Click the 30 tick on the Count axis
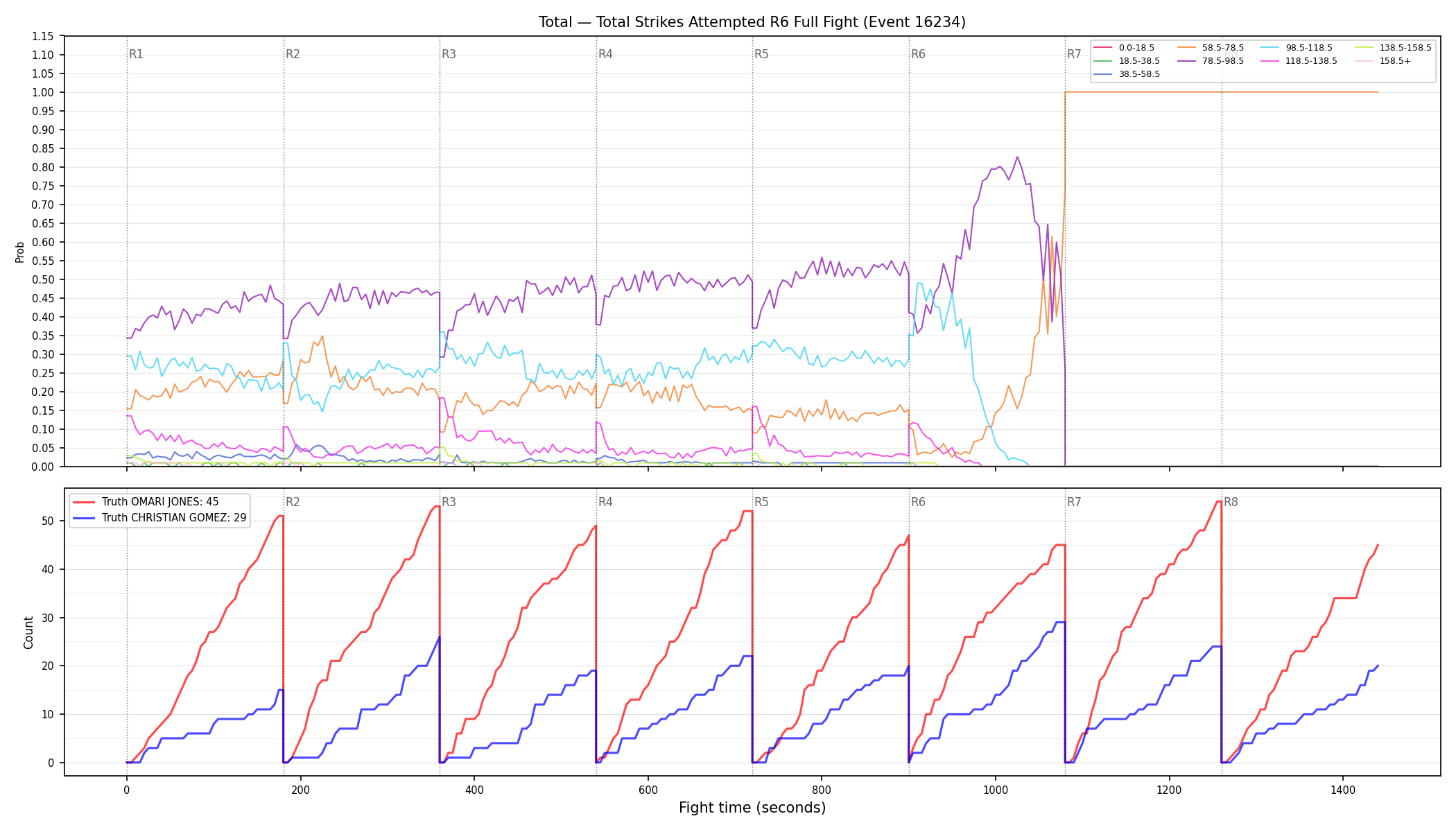Image resolution: width=1456 pixels, height=832 pixels. click(48, 618)
